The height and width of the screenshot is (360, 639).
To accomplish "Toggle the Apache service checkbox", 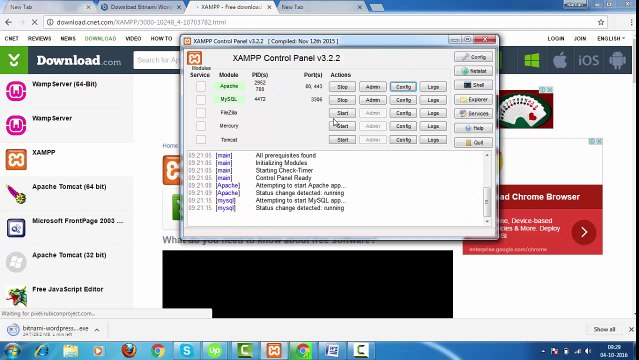I will [201, 86].
